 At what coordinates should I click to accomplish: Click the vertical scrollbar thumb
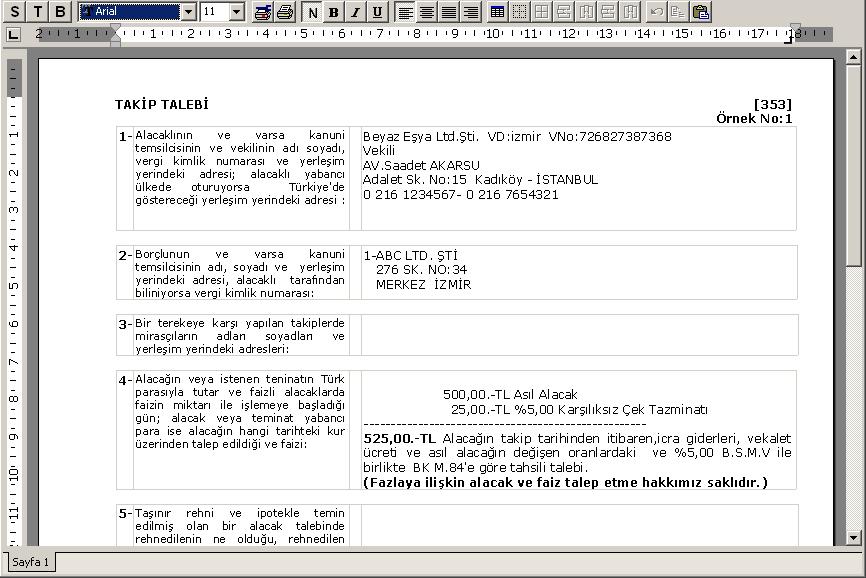tap(853, 164)
